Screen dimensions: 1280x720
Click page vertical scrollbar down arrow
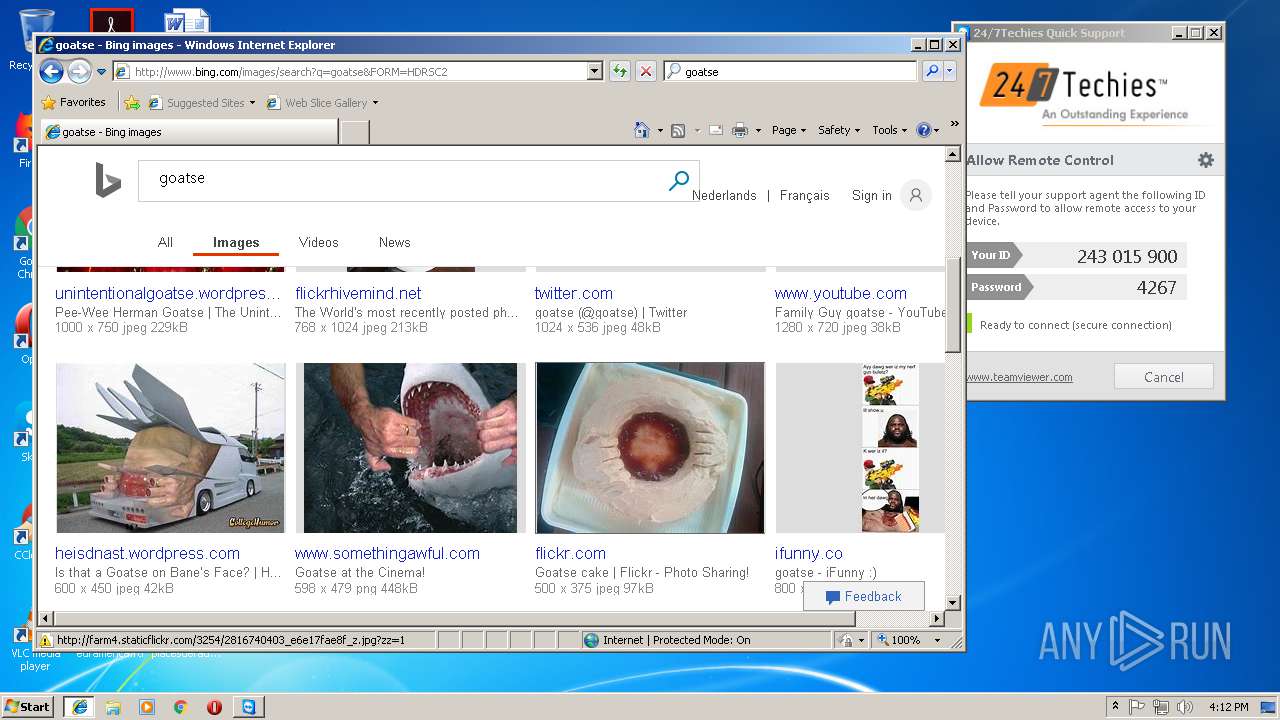coord(953,603)
